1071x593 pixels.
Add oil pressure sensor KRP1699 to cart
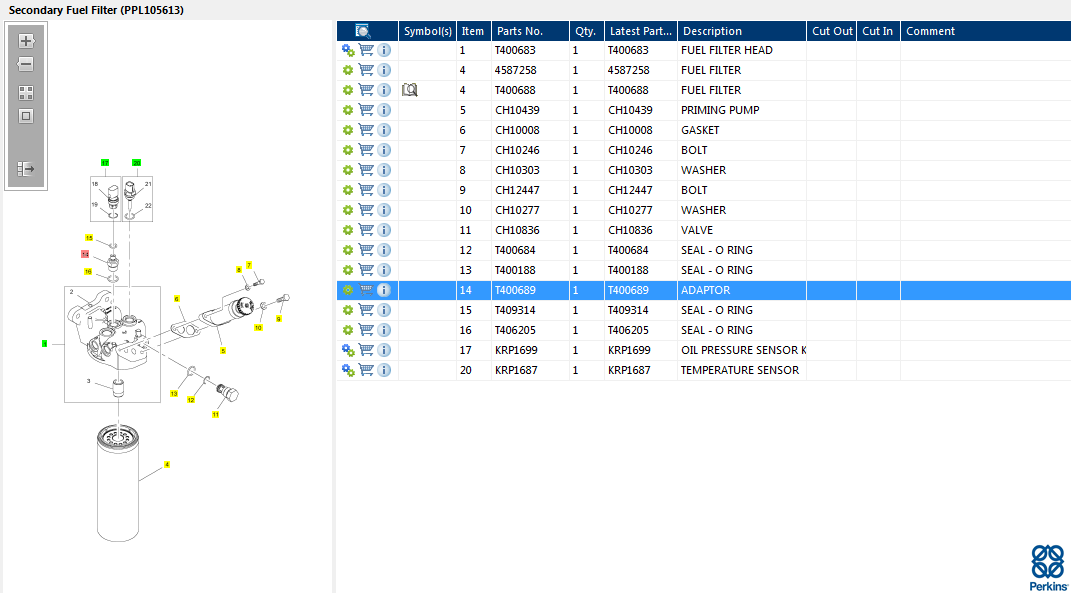point(366,350)
